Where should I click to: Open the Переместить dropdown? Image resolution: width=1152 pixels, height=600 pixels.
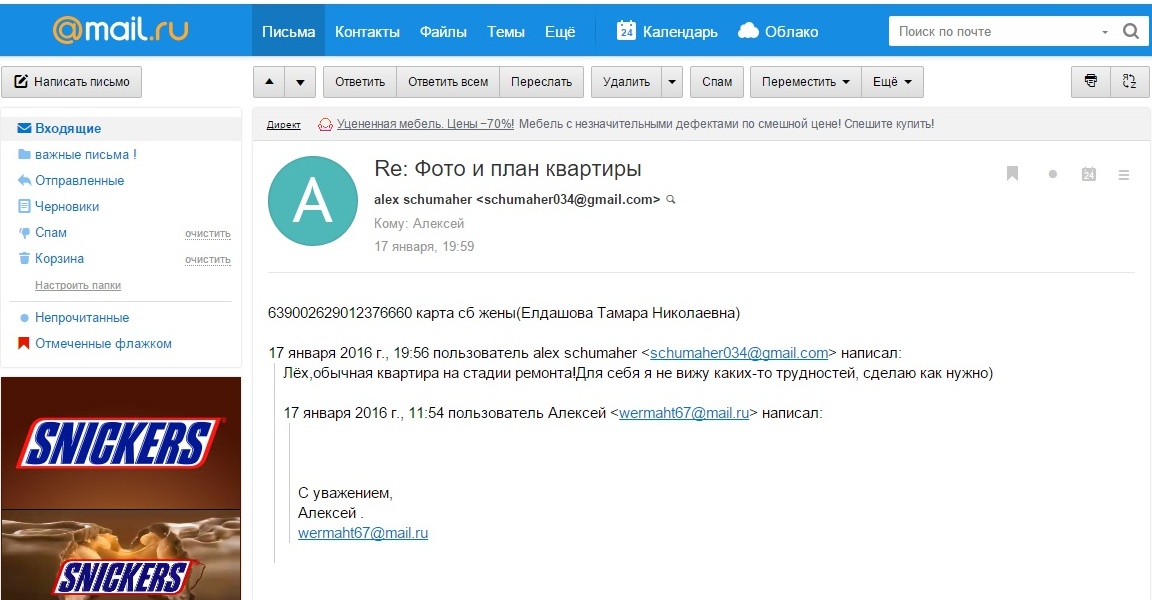806,82
